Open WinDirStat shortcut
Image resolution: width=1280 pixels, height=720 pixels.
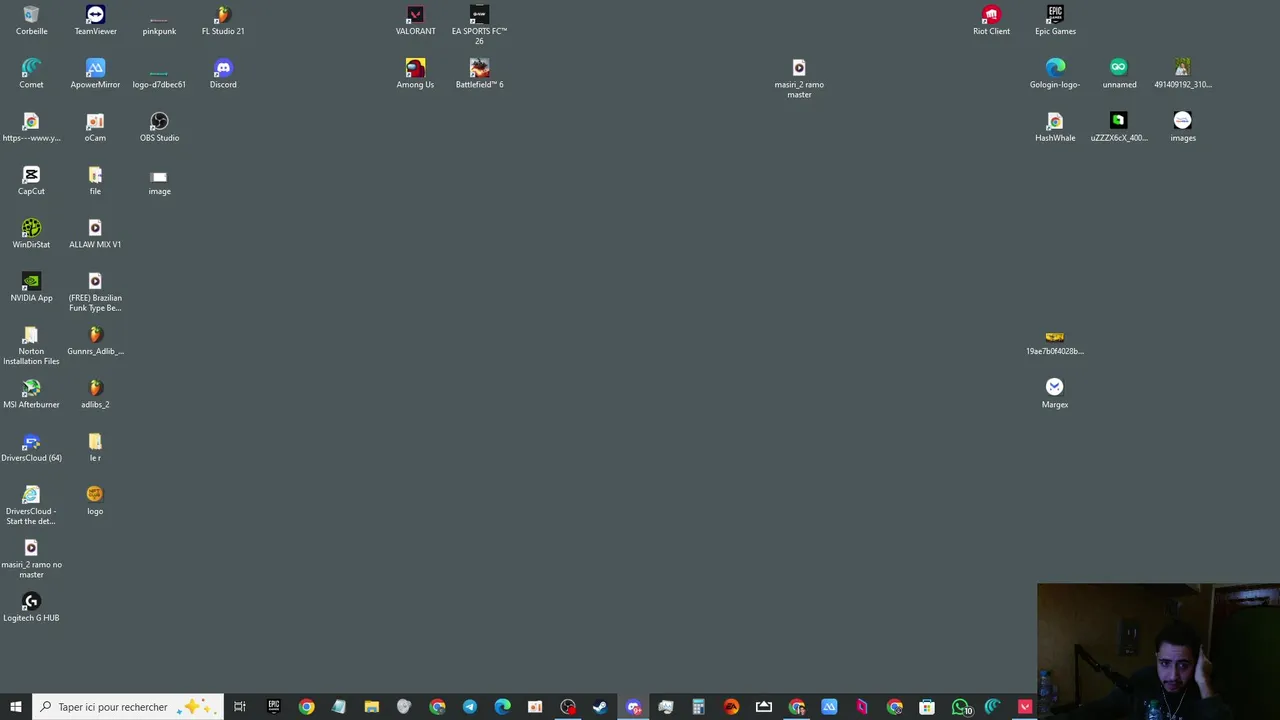point(31,233)
